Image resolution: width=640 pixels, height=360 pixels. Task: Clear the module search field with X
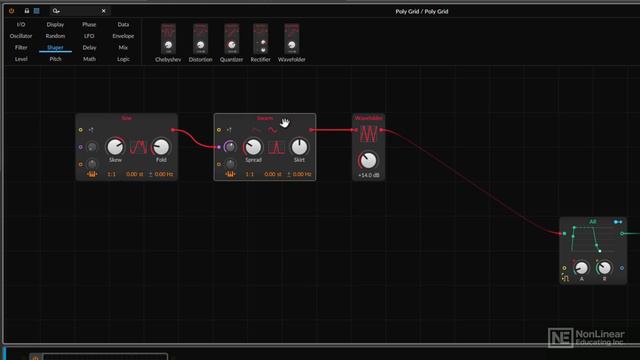tap(104, 11)
